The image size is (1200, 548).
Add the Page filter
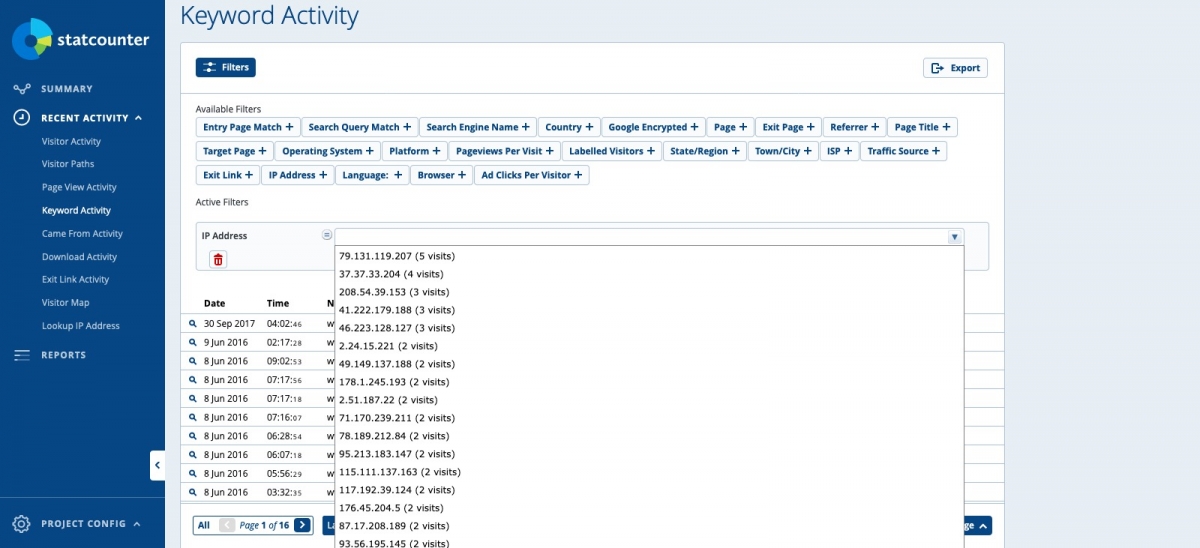click(731, 127)
